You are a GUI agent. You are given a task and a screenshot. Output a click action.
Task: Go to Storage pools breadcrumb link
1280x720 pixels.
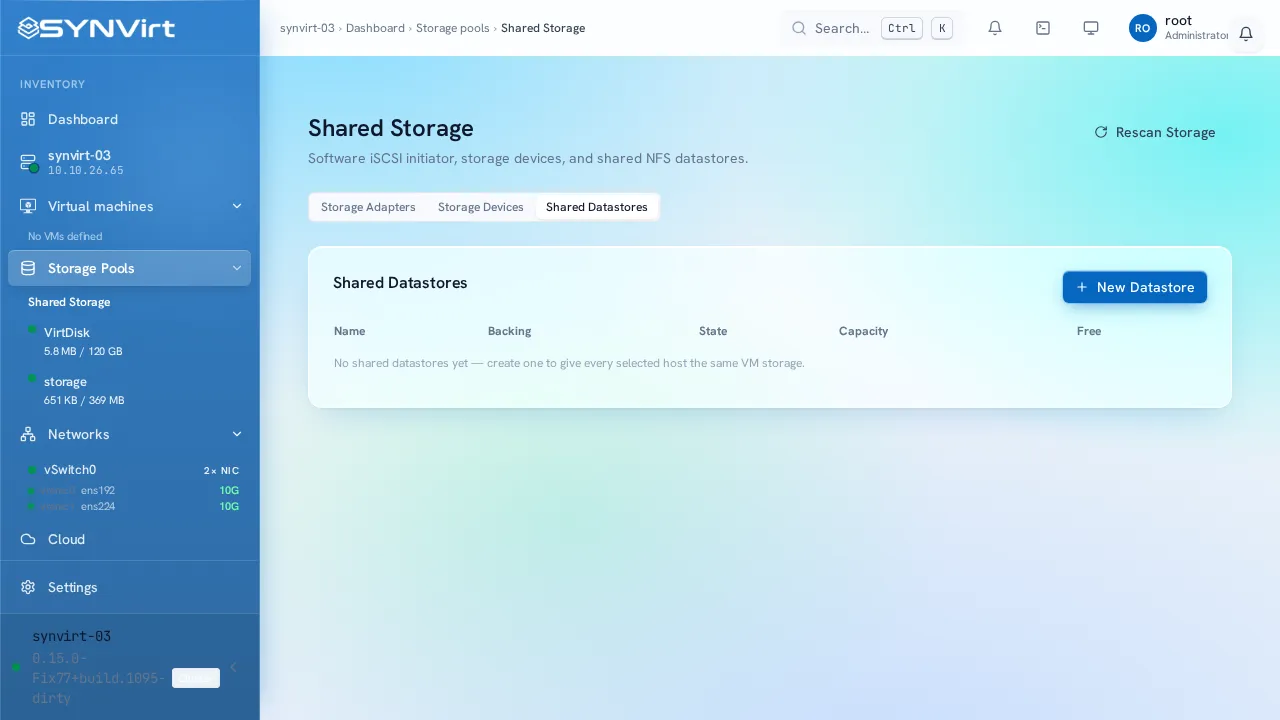pyautogui.click(x=453, y=28)
